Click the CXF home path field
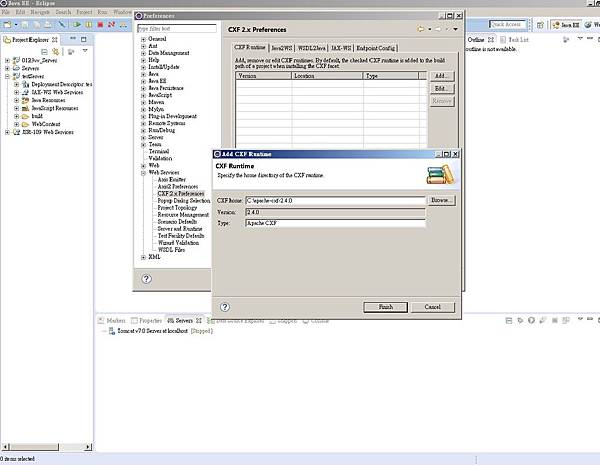Image resolution: width=600 pixels, height=465 pixels. pyautogui.click(x=335, y=201)
